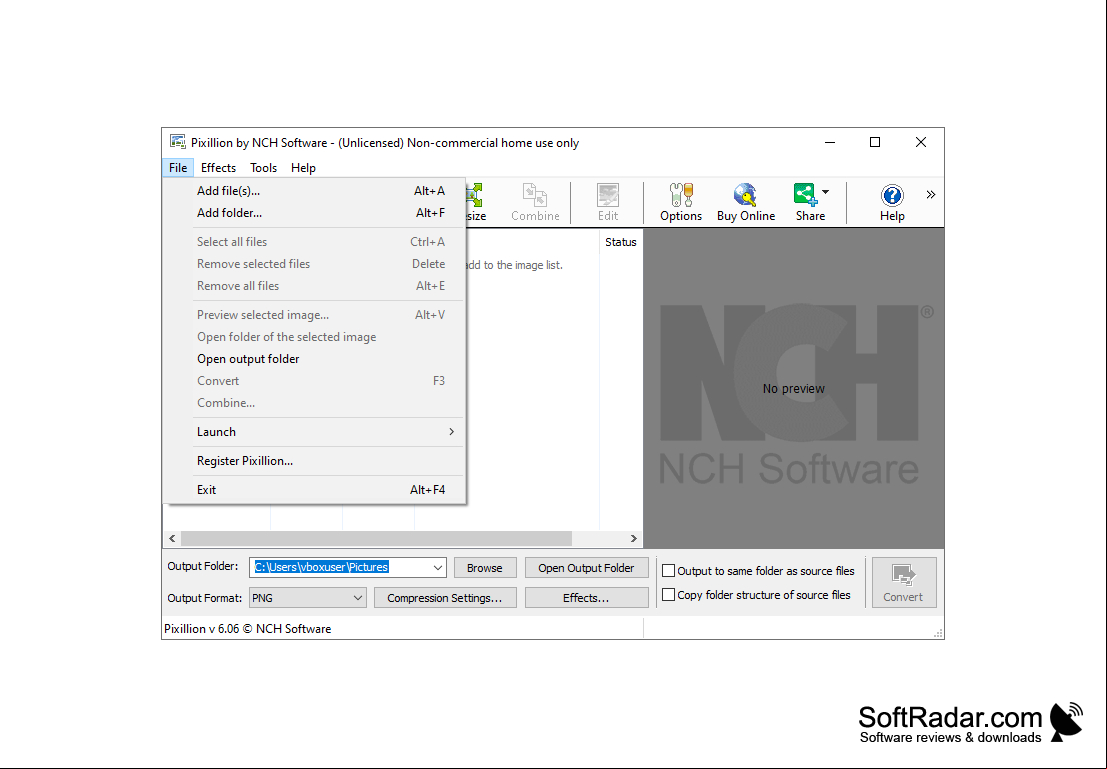Viewport: 1107px width, 769px height.
Task: Choose Remove selected files menu entry
Action: (x=314, y=263)
